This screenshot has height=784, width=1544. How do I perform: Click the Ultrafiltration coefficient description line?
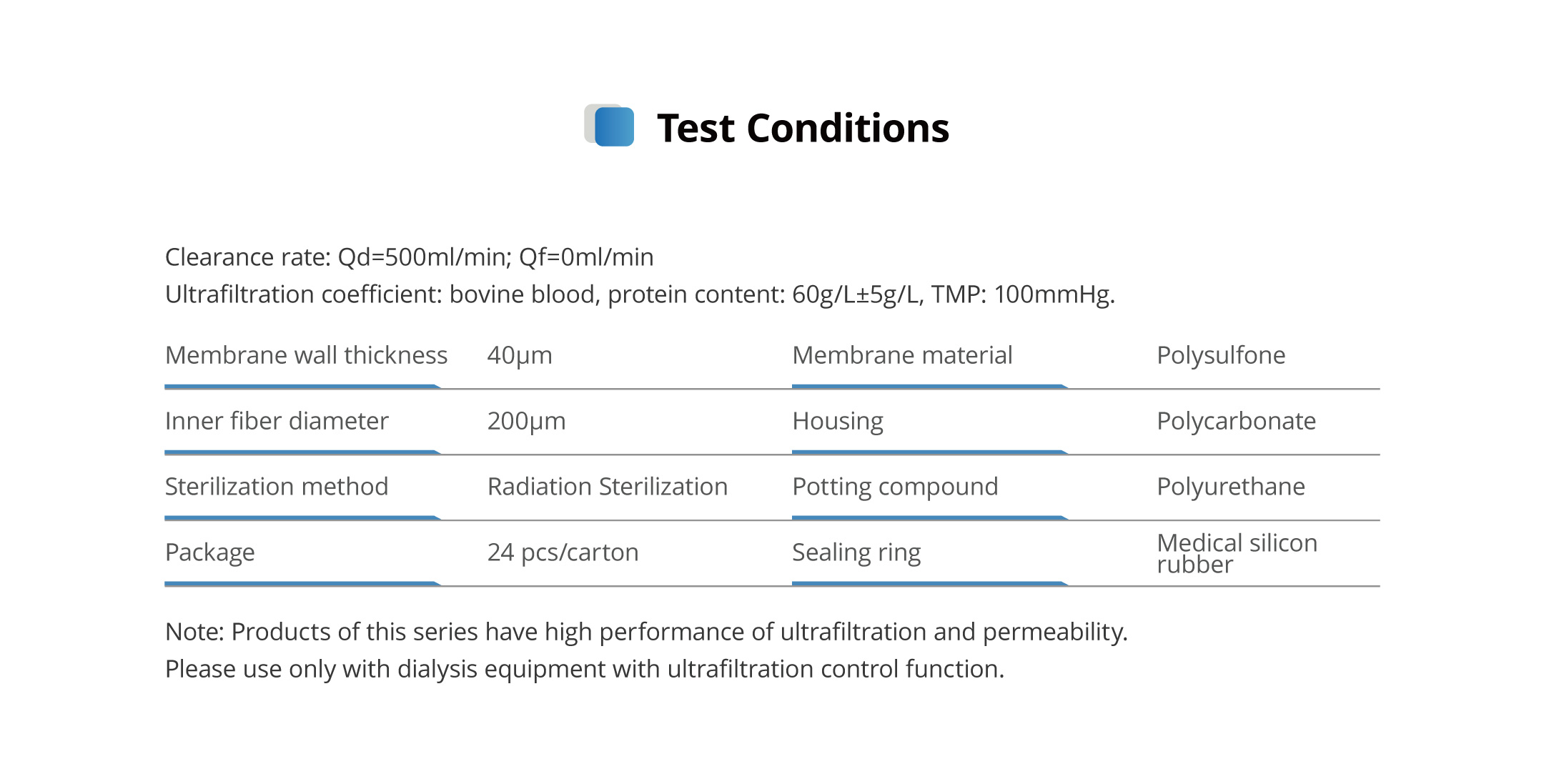tap(639, 294)
